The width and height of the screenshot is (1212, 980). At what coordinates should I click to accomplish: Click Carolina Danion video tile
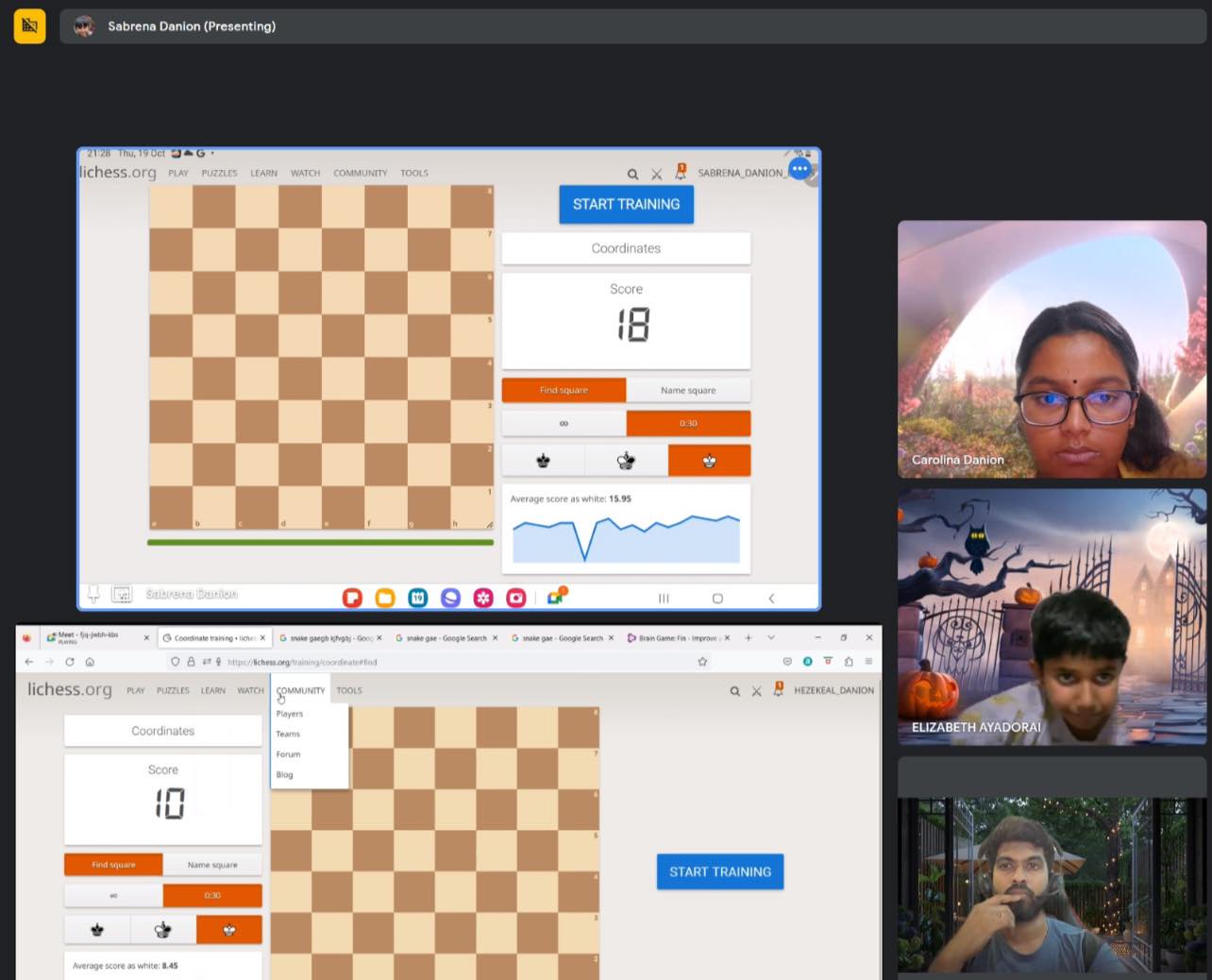(x=1052, y=349)
